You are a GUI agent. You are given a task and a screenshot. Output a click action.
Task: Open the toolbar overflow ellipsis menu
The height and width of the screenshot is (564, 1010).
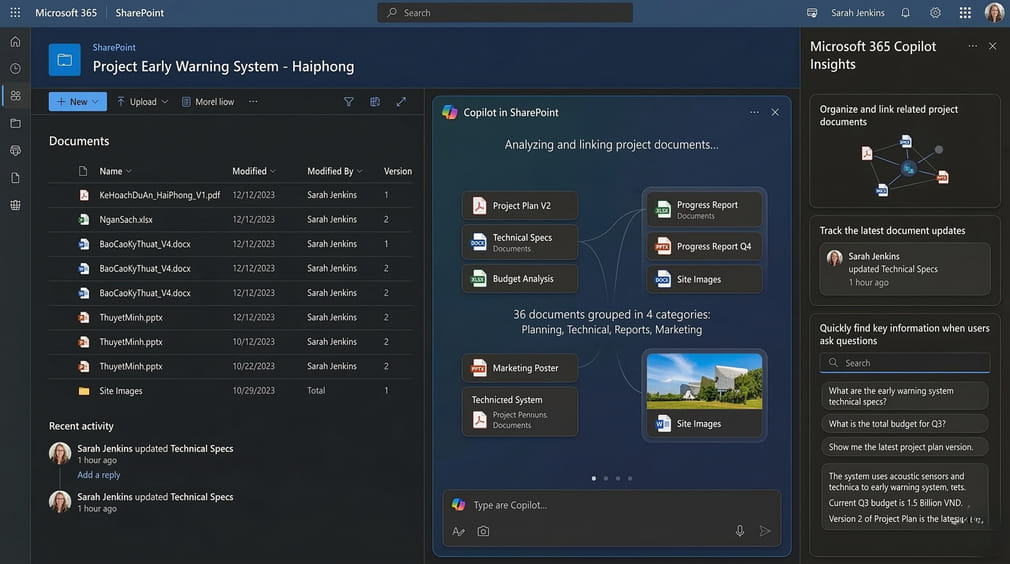253,102
